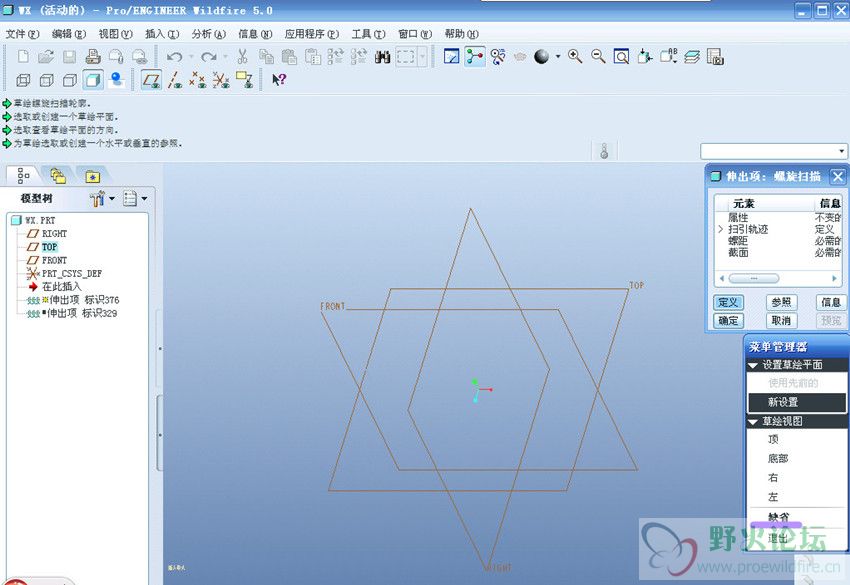Click the New file icon
850x585 pixels.
pyautogui.click(x=23, y=56)
